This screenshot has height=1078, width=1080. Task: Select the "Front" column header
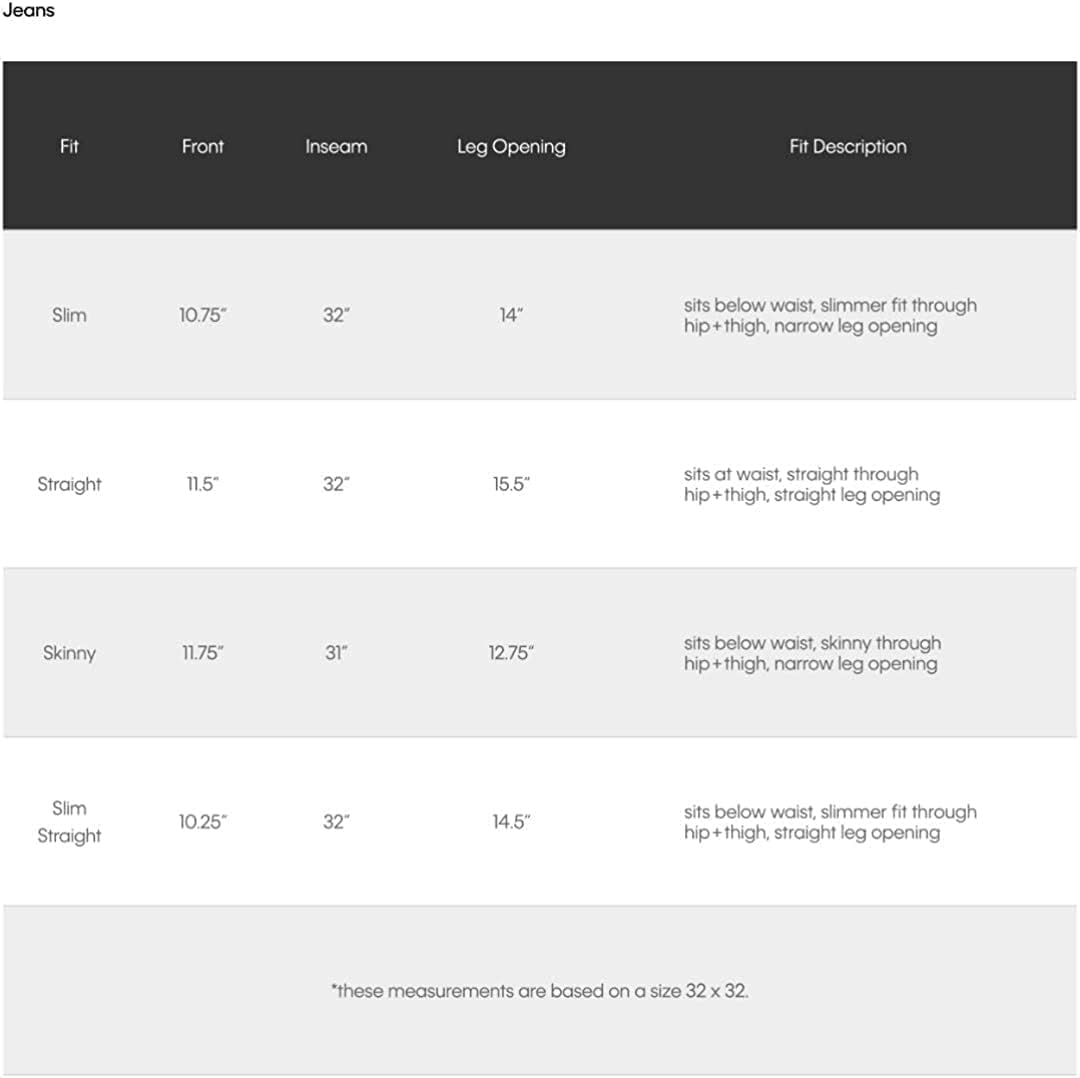point(203,146)
